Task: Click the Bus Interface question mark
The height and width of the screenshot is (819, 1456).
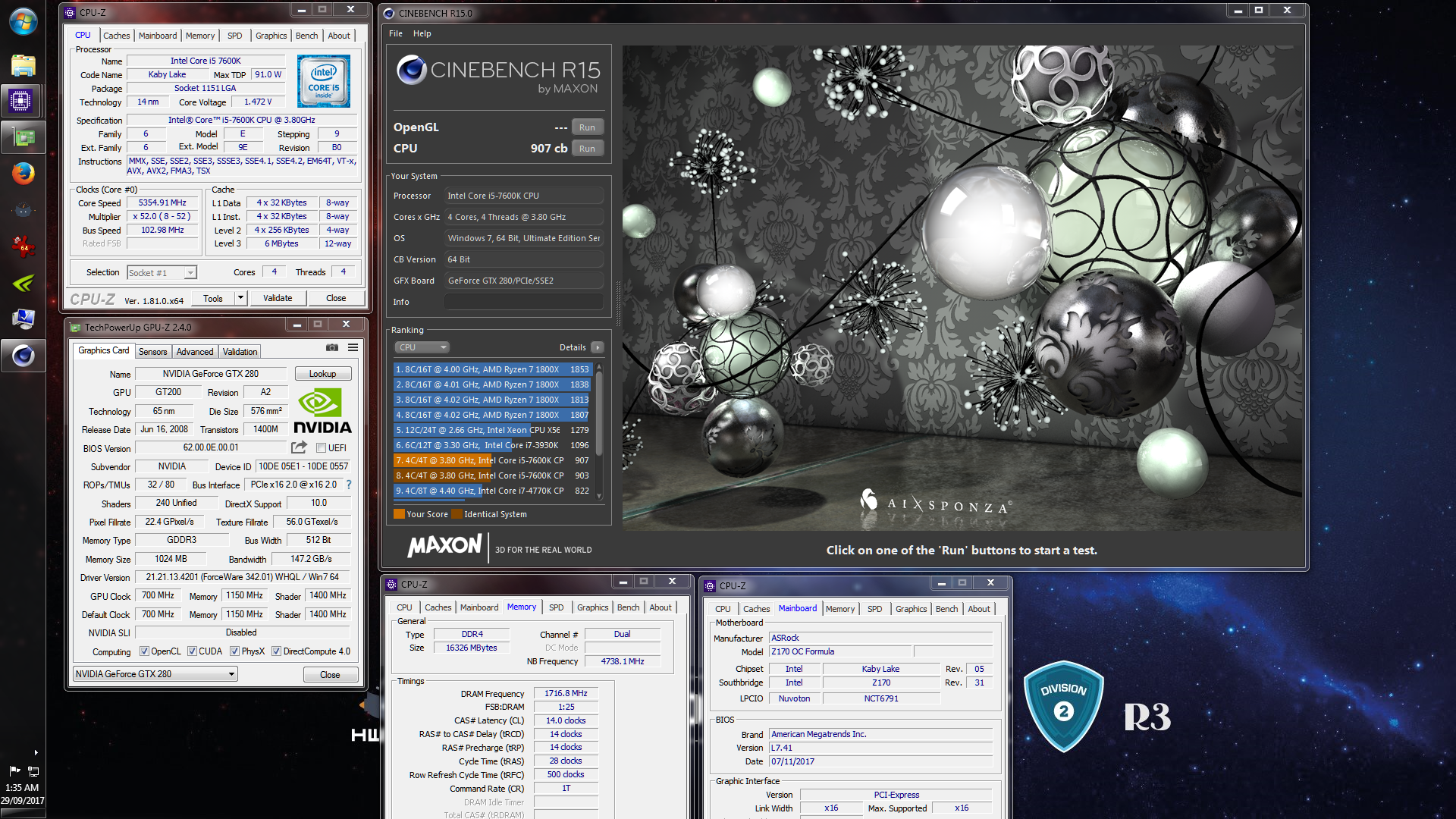Action: pyautogui.click(x=349, y=485)
